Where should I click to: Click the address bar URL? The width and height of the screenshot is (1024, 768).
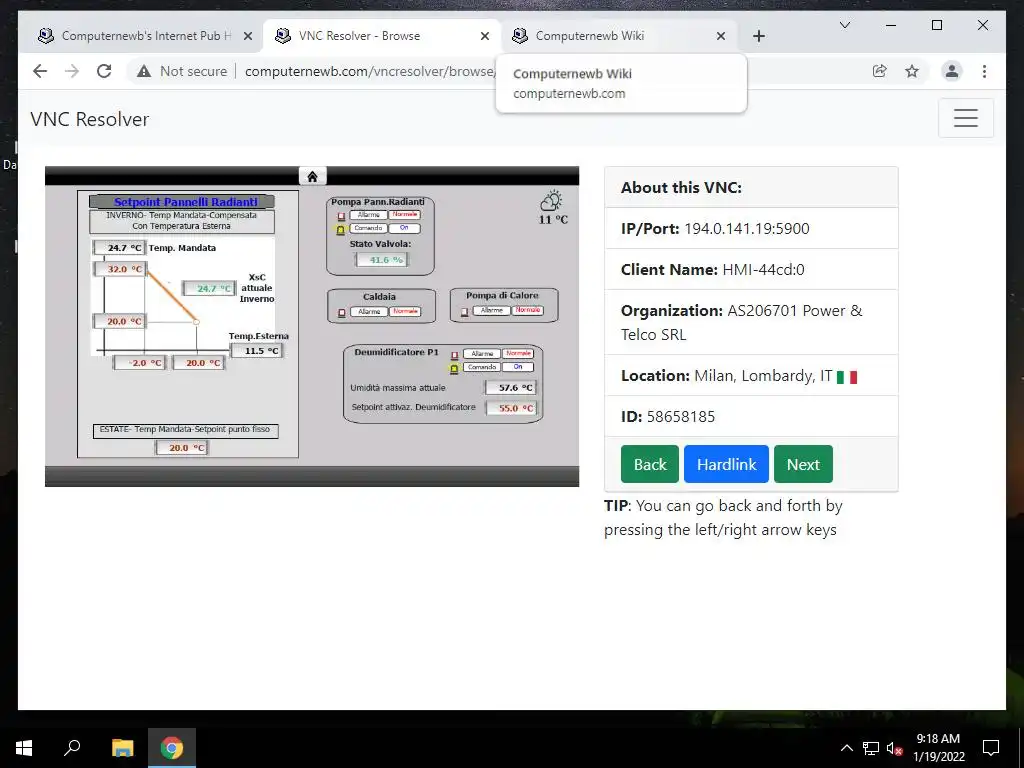369,71
